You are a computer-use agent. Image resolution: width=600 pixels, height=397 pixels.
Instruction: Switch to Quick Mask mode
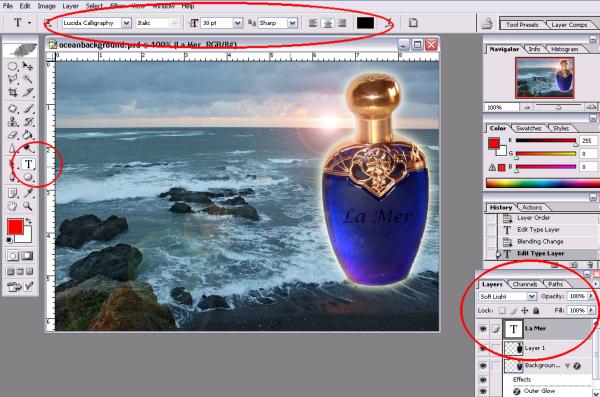pyautogui.click(x=27, y=256)
